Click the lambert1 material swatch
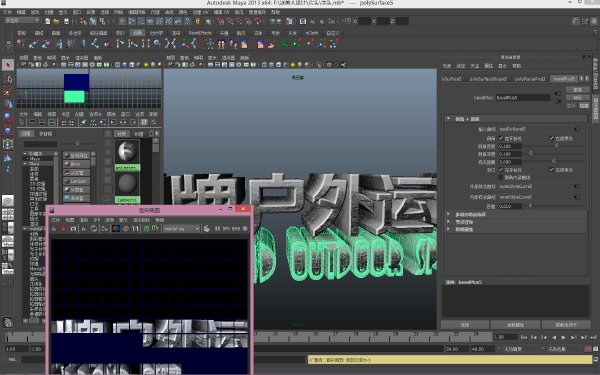 pos(127,184)
